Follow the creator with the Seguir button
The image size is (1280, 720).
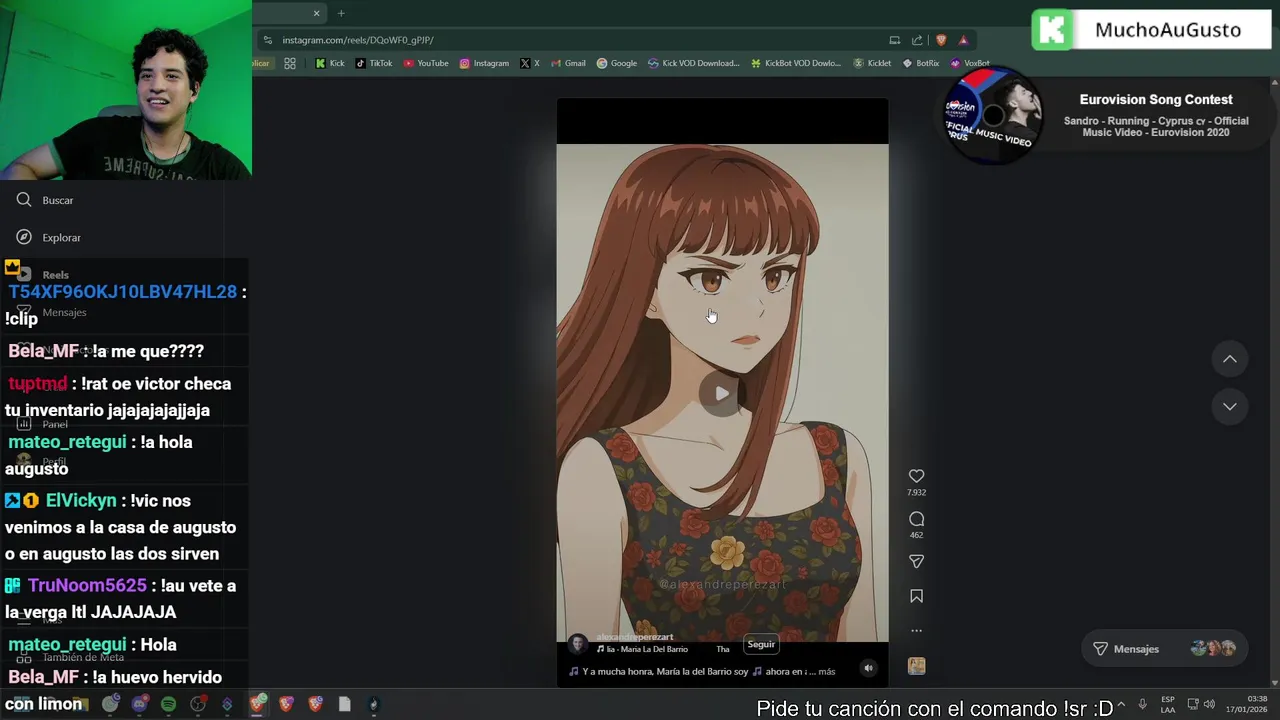(761, 644)
